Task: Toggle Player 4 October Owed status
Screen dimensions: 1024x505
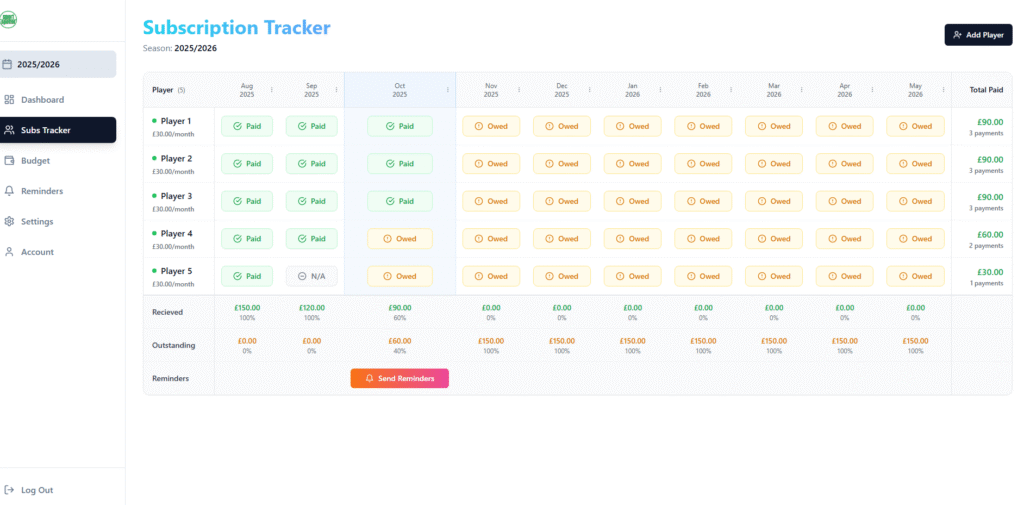Action: 400,239
